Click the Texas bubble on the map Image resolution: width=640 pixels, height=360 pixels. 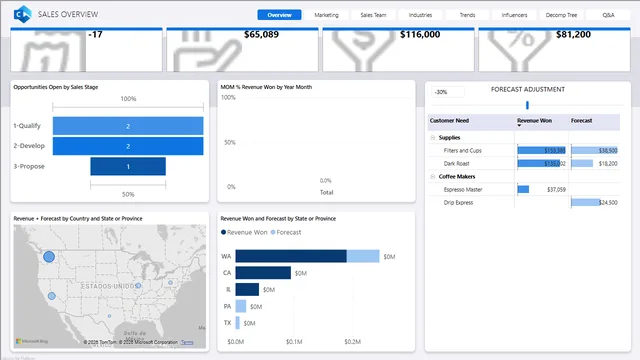pos(109,316)
